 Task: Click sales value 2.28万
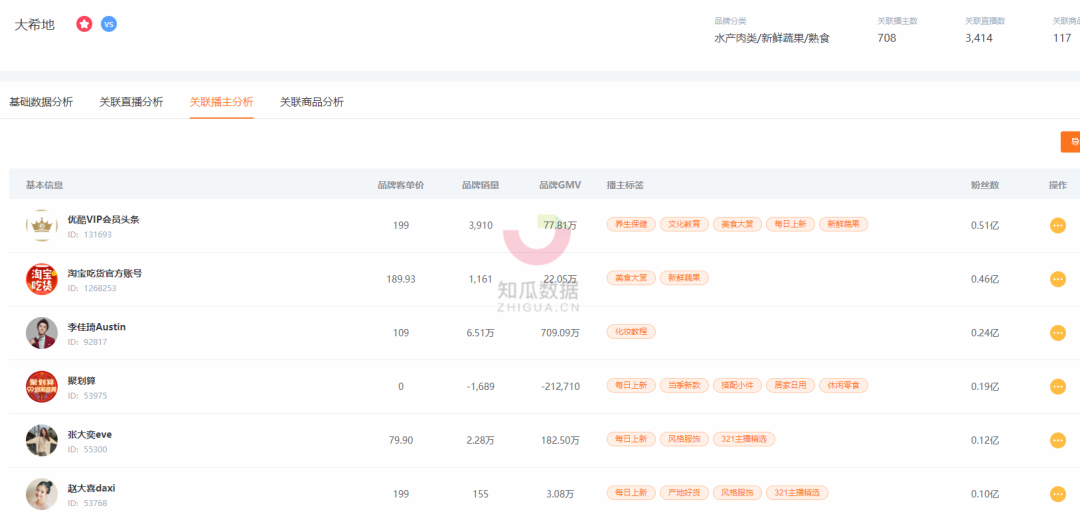pyautogui.click(x=480, y=440)
